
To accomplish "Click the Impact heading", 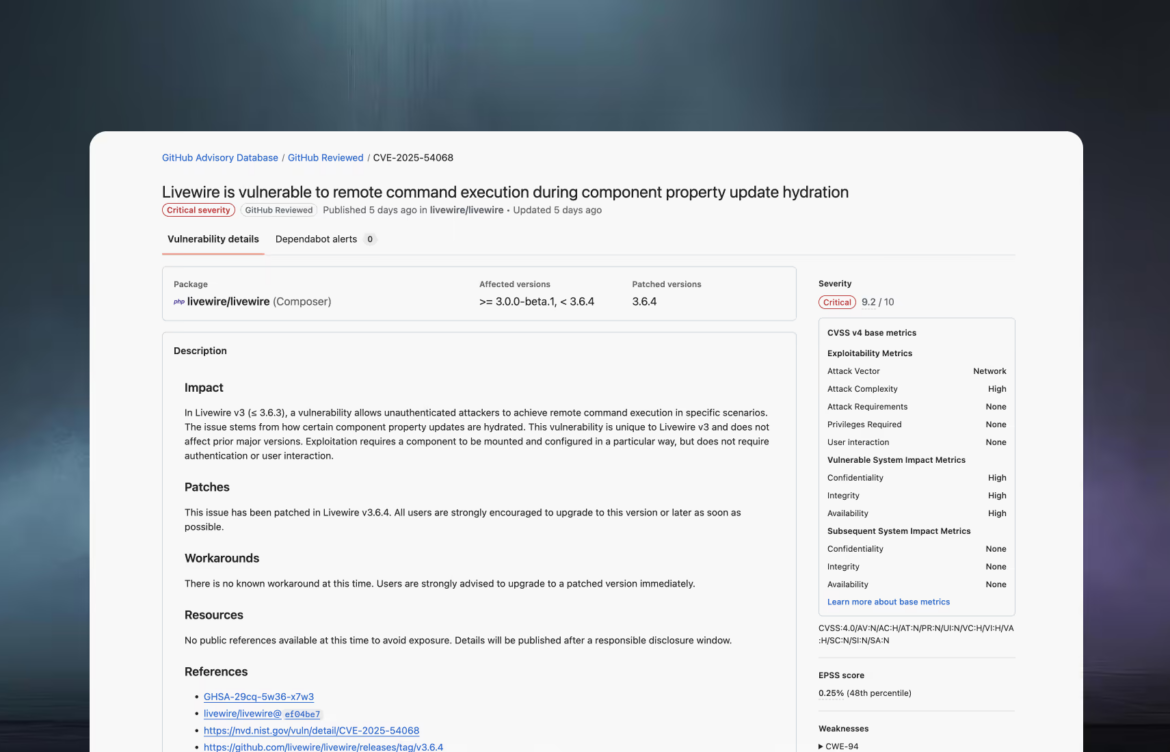I will click(204, 388).
